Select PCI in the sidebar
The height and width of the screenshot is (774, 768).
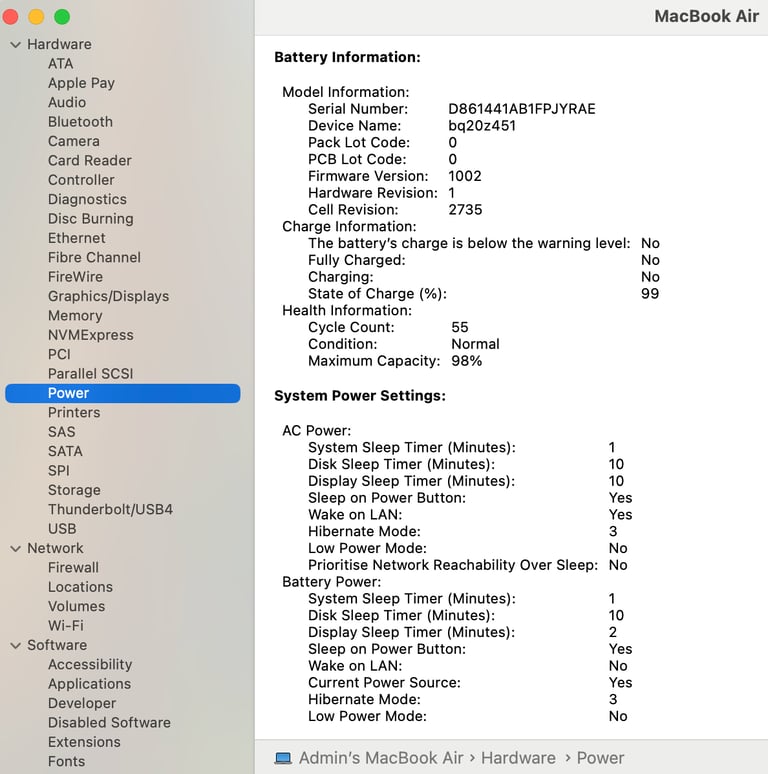click(59, 354)
